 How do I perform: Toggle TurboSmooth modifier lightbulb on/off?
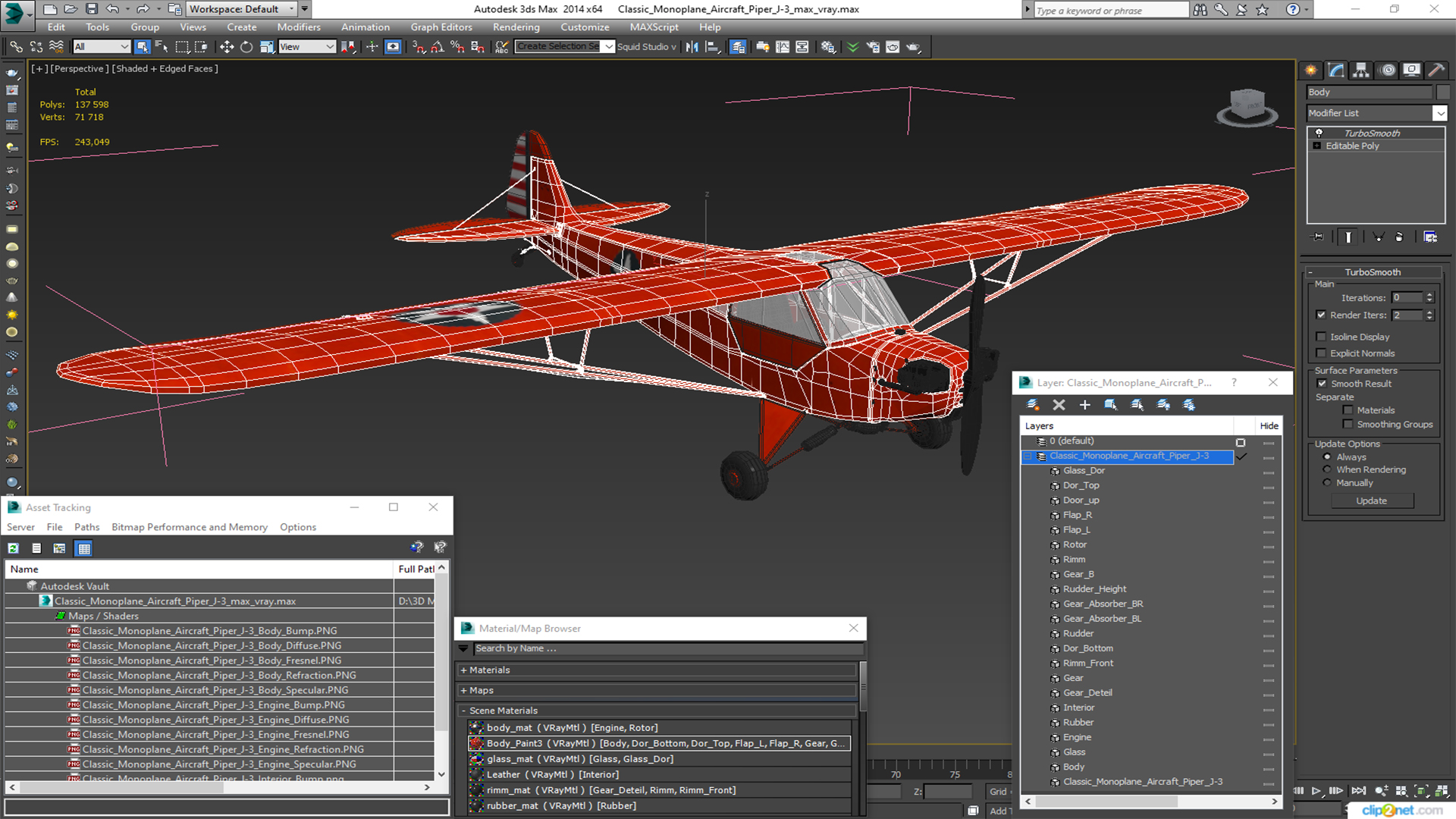(1319, 133)
